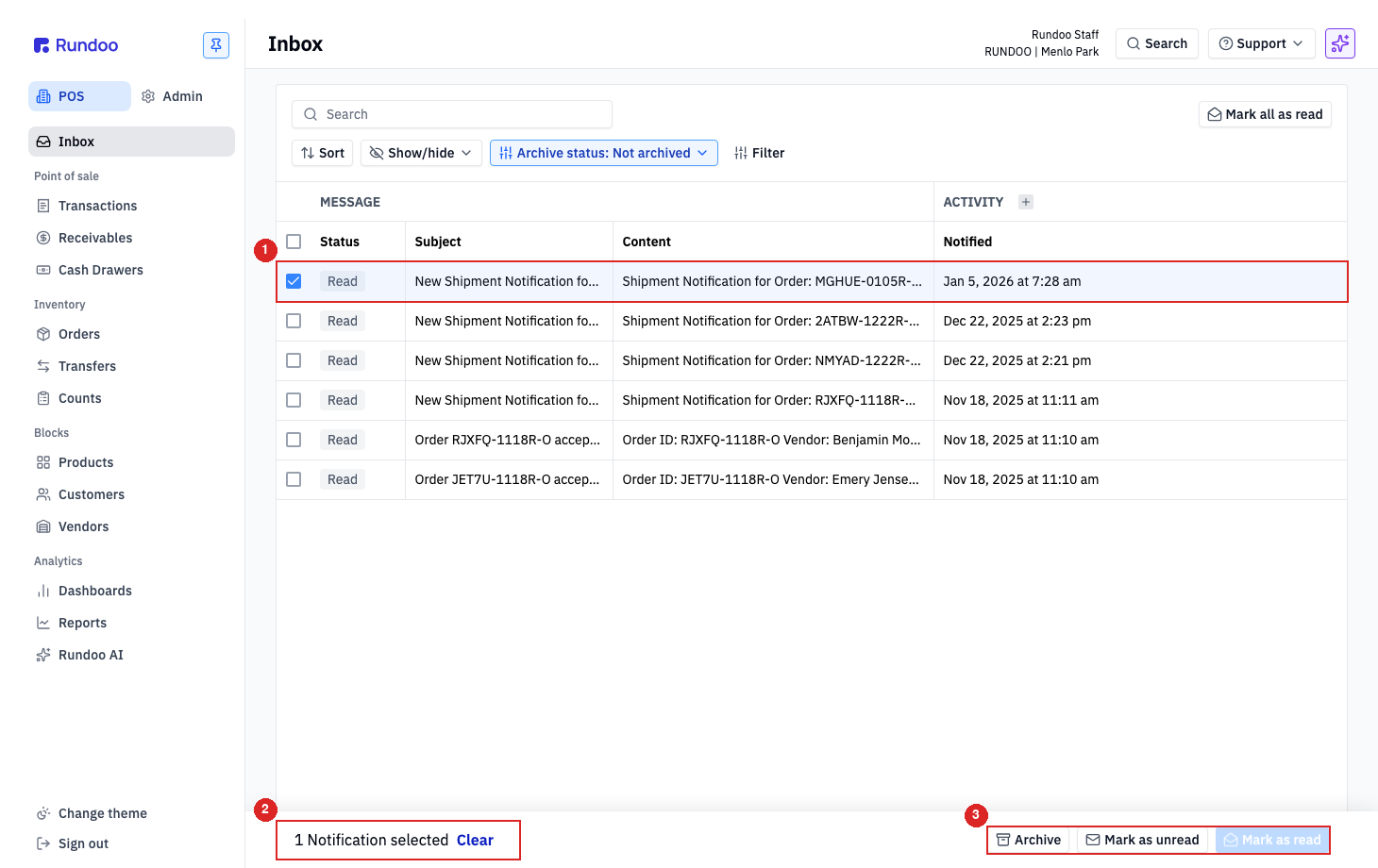
Task: Check the Order RJXFQ-1118R-O accepted checkbox
Action: [x=294, y=440]
